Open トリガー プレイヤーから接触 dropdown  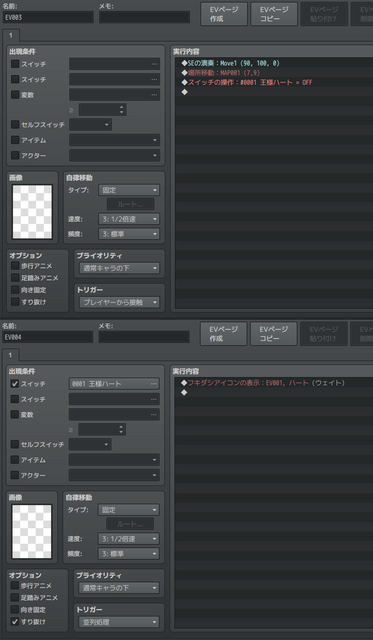[120, 302]
